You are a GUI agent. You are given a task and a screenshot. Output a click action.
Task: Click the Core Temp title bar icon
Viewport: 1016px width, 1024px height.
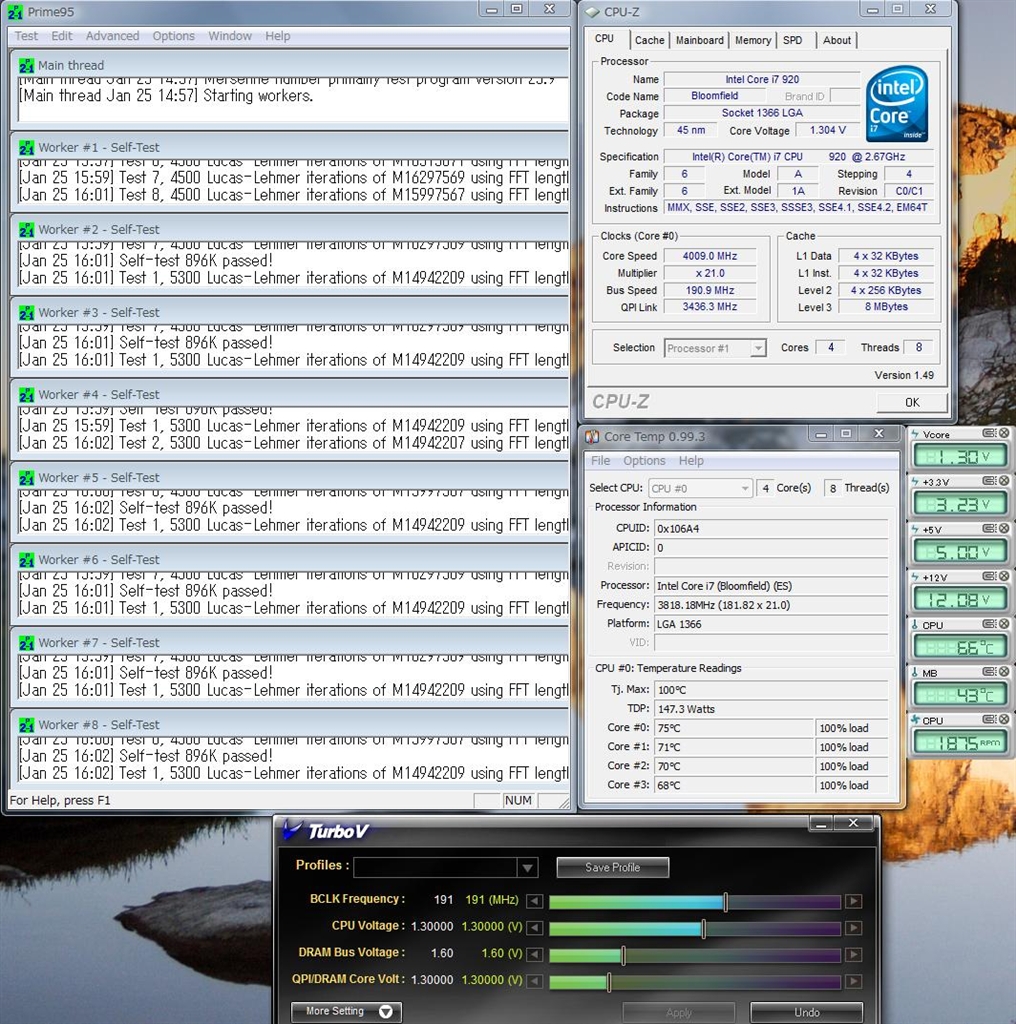pyautogui.click(x=592, y=436)
